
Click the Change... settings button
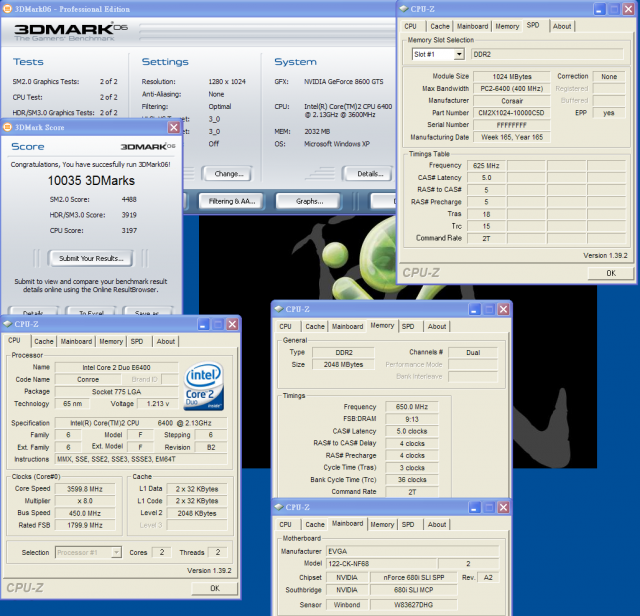(229, 173)
